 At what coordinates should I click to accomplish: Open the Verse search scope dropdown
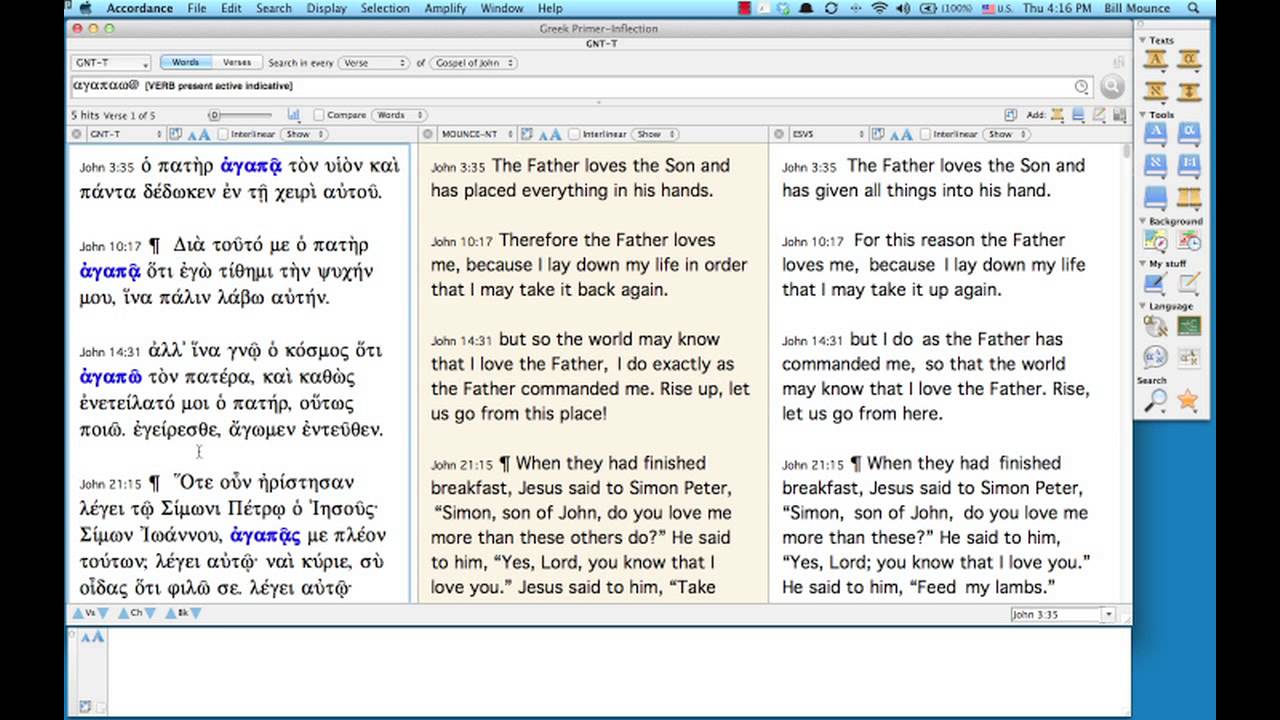[374, 63]
